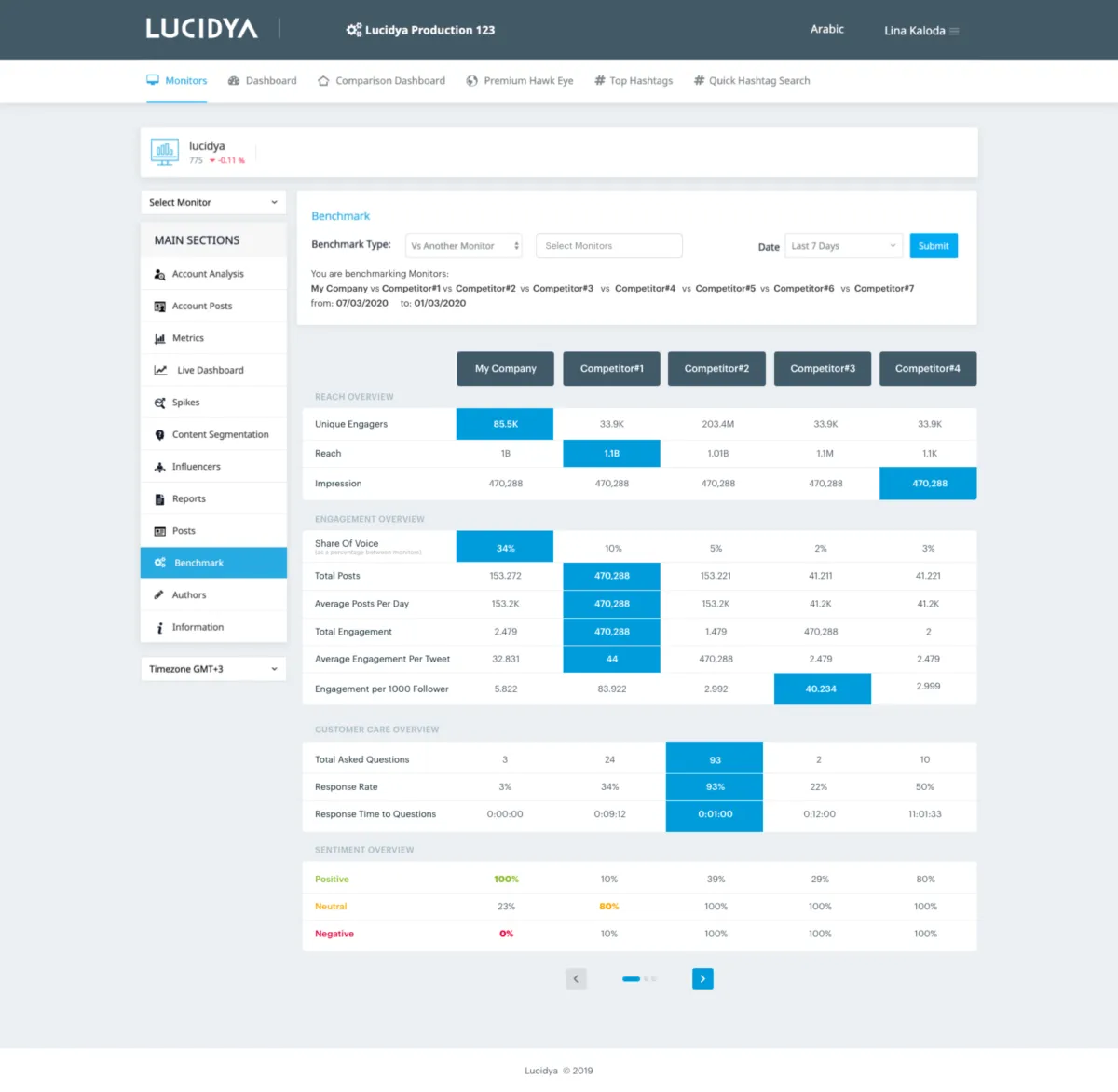The image size is (1118, 1092).
Task: Click the Dashboard palette icon
Action: pyautogui.click(x=234, y=81)
